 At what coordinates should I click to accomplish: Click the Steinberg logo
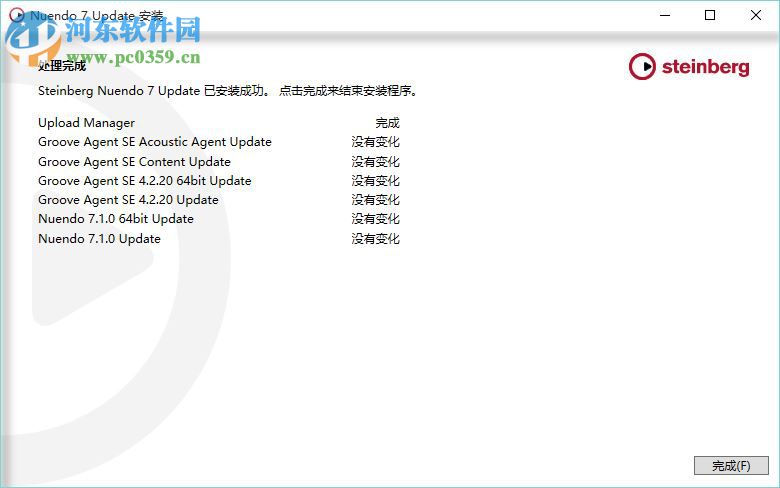tap(689, 67)
